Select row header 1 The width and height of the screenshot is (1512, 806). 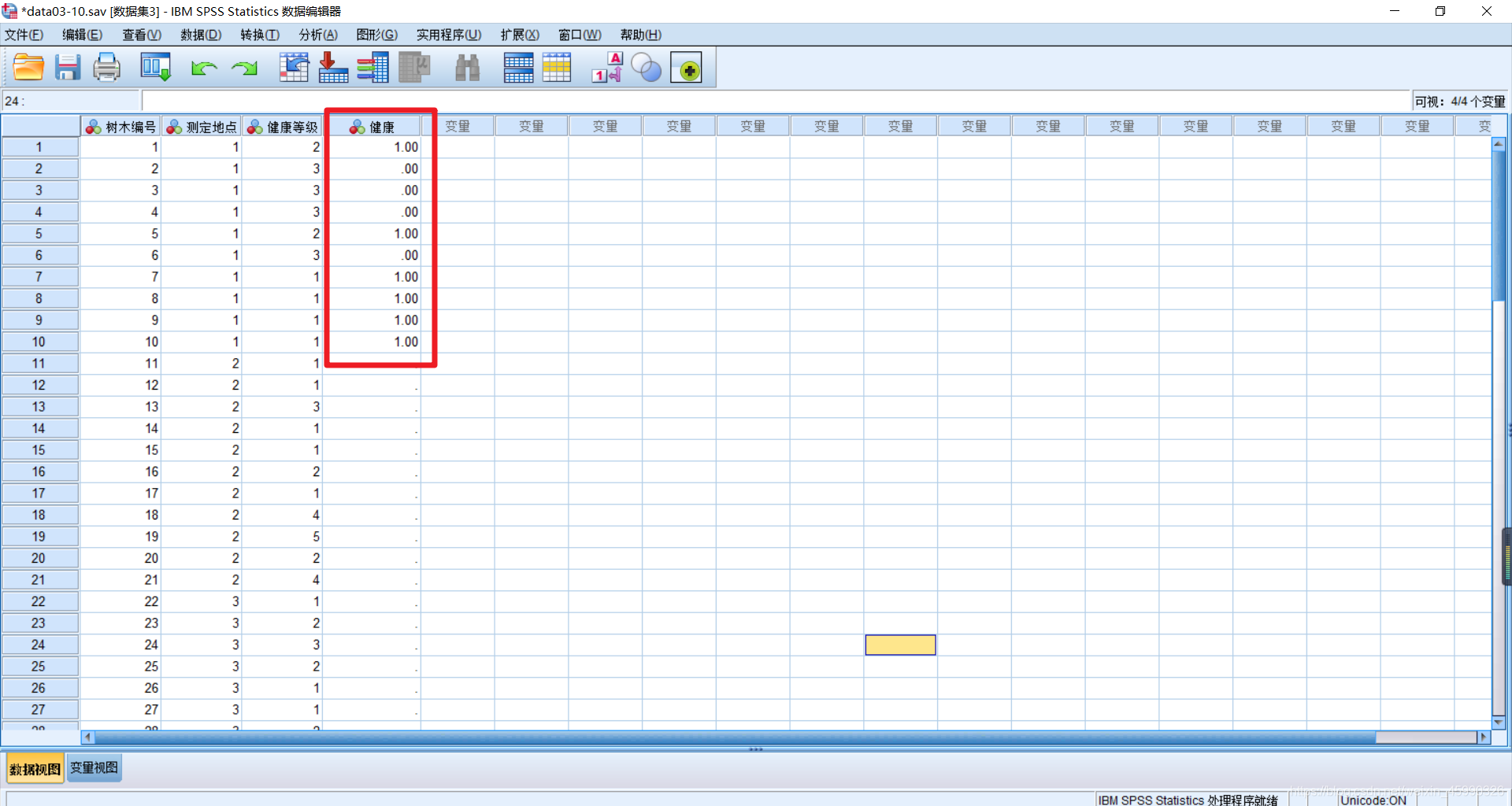(39, 147)
